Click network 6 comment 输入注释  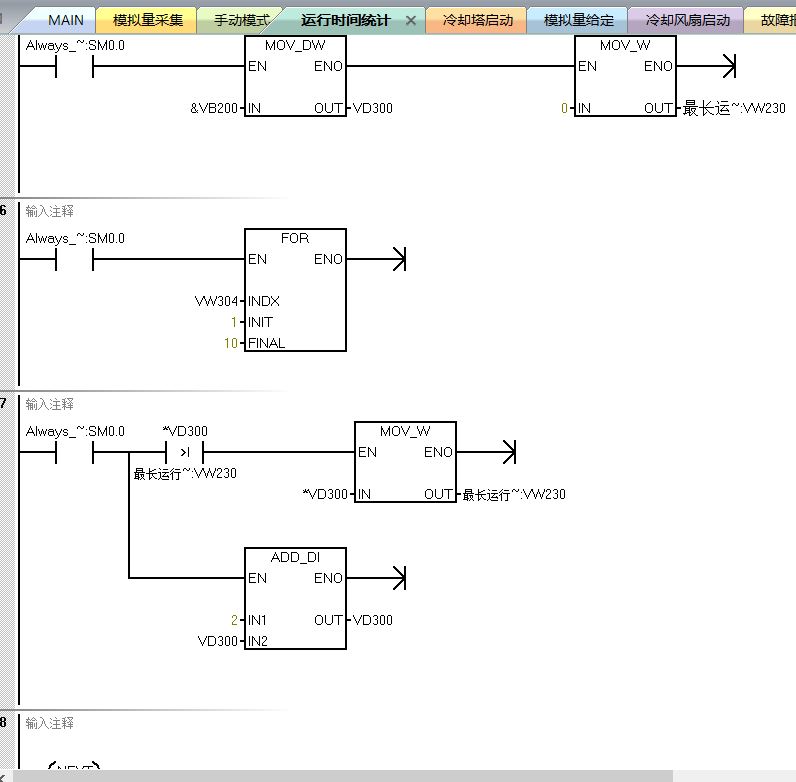[50, 211]
